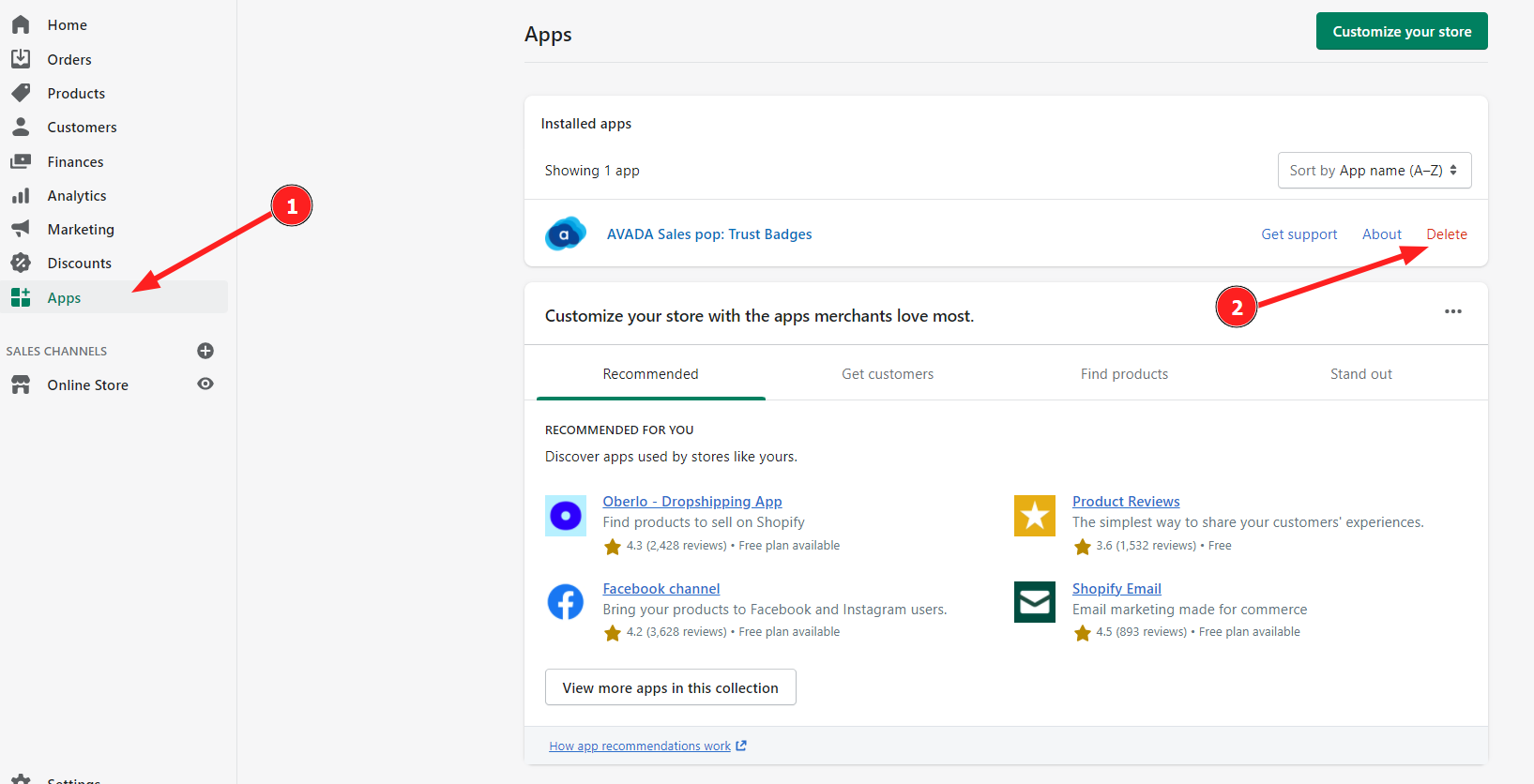Open the three-dot options menu
Screen dimensions: 1534x784
(x=1453, y=311)
